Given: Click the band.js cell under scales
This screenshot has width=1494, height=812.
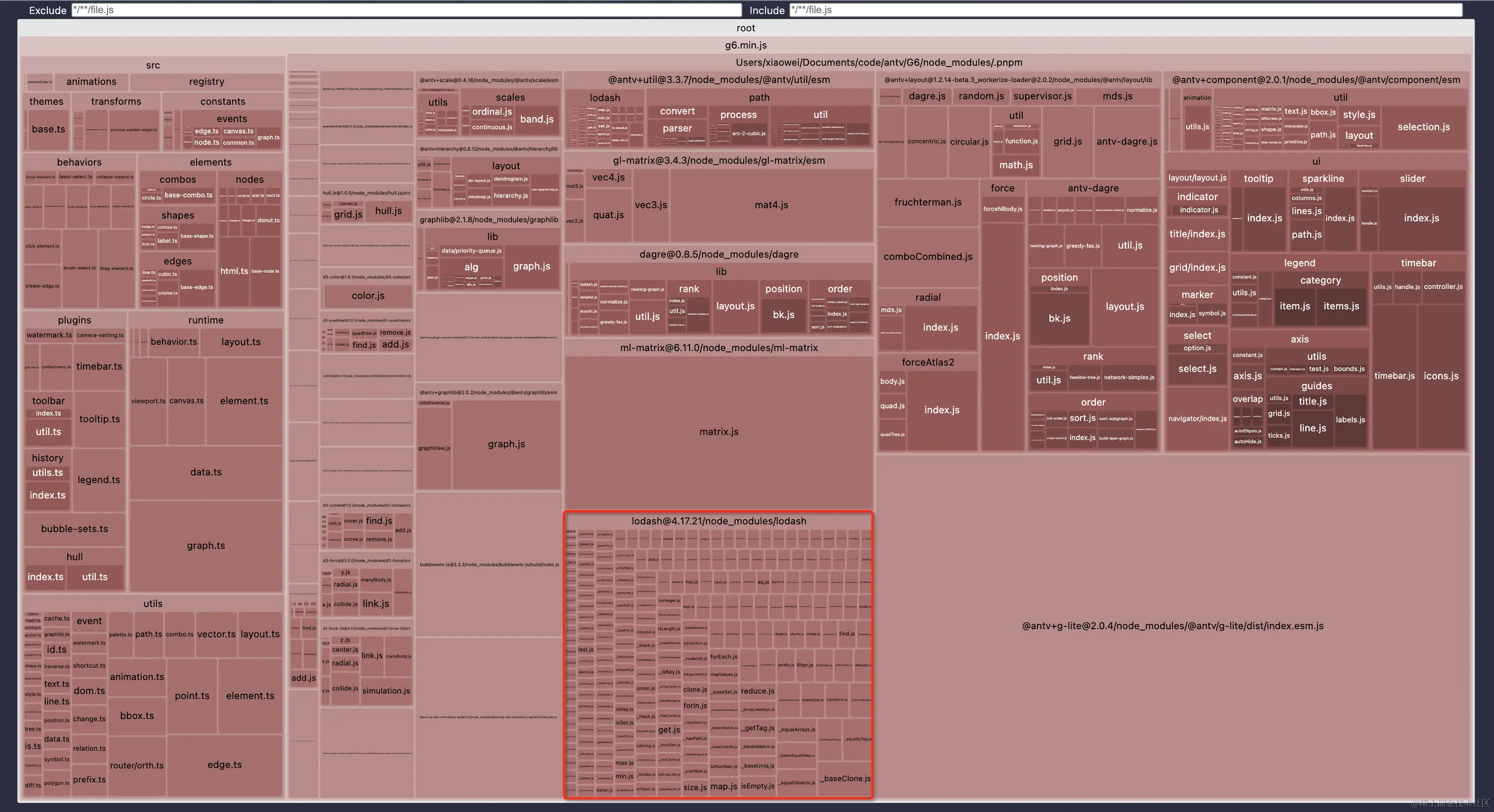Looking at the screenshot, I should (537, 119).
